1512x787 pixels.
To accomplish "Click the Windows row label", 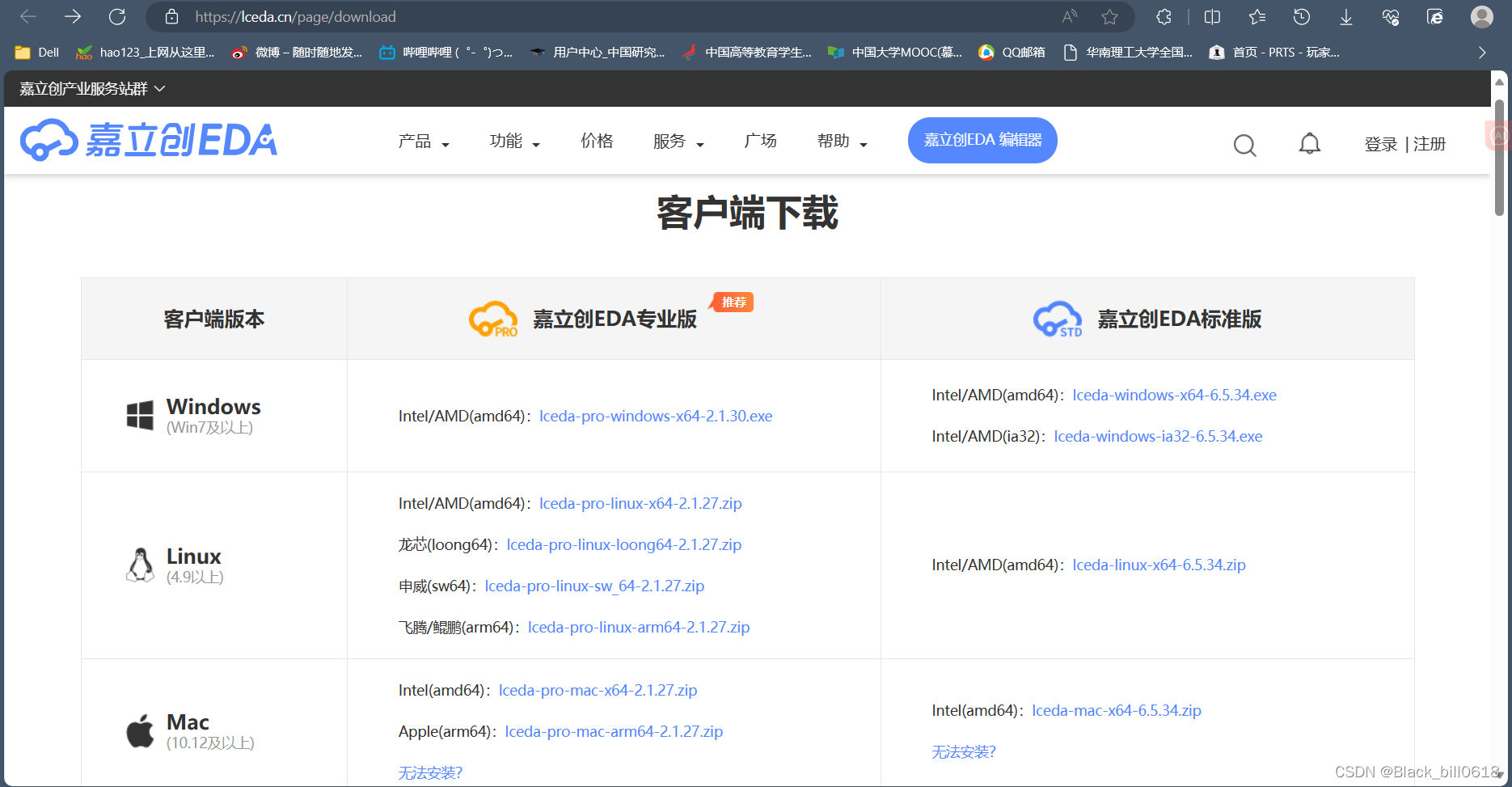I will (x=194, y=416).
